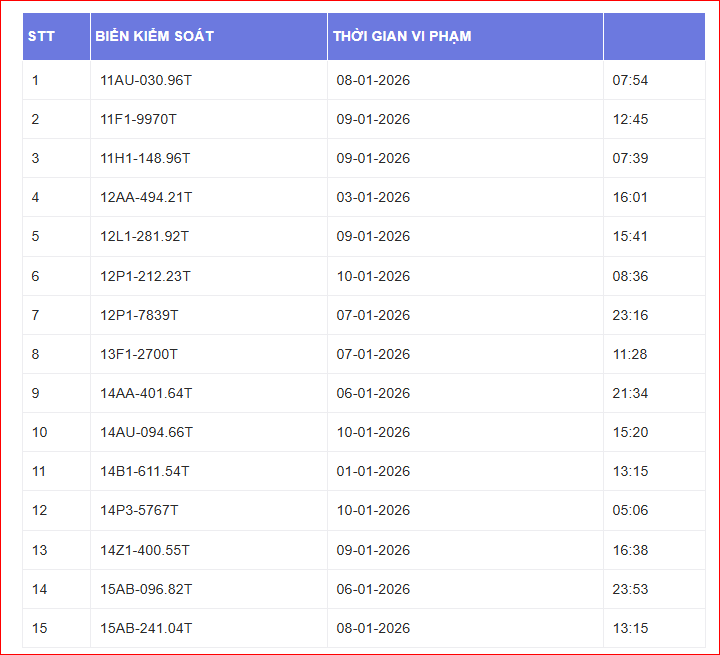Click plate 14AU-094.66T cell
The image size is (720, 655).
[146, 432]
